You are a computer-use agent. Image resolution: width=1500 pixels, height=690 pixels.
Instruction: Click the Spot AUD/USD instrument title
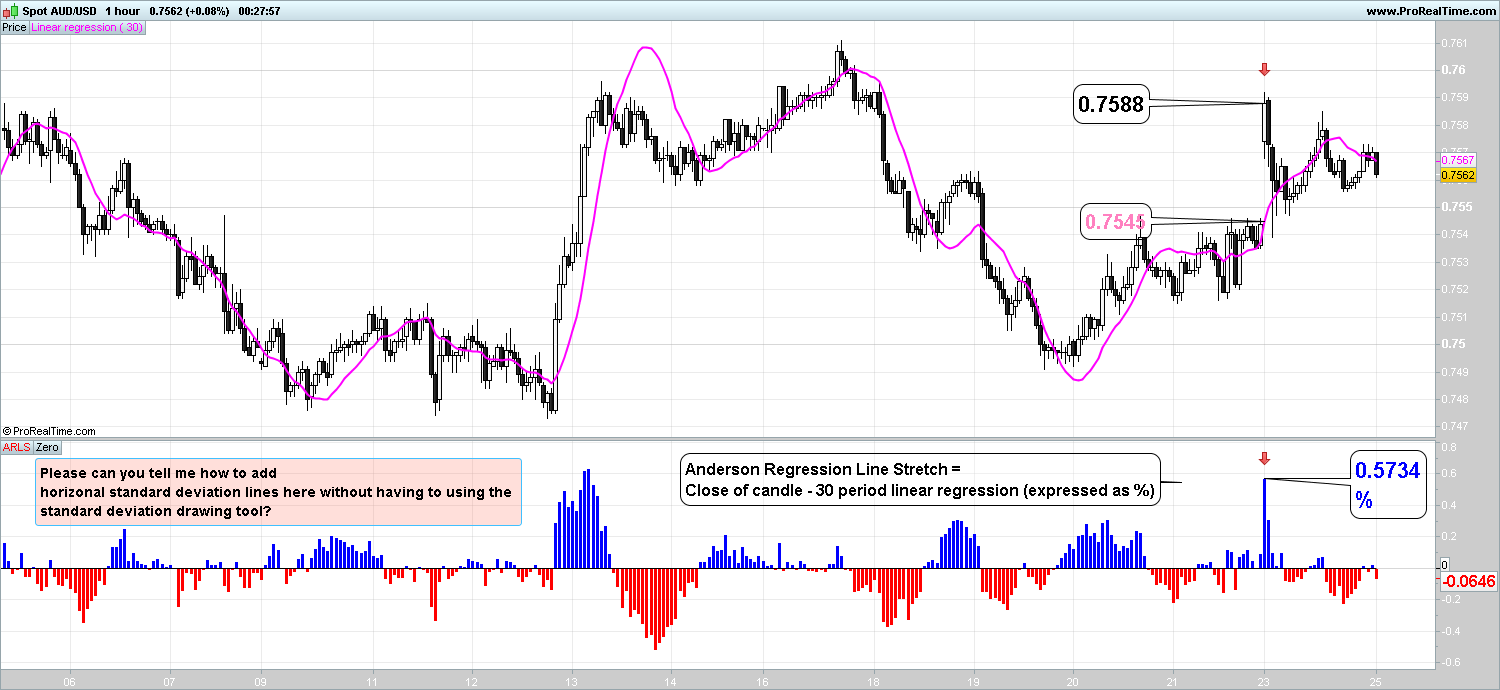[x=57, y=11]
